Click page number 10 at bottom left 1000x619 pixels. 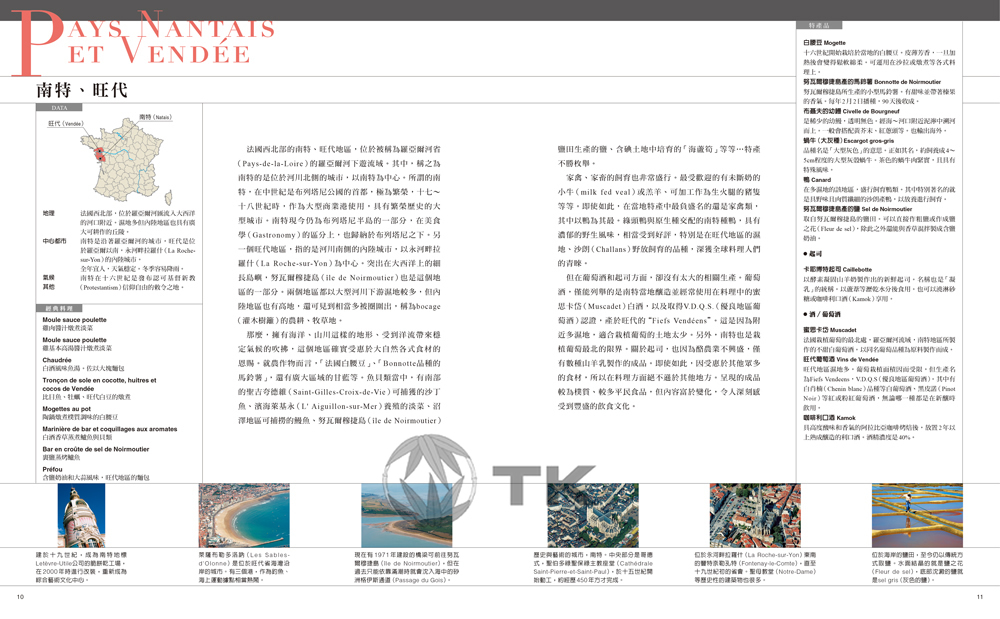point(21,597)
